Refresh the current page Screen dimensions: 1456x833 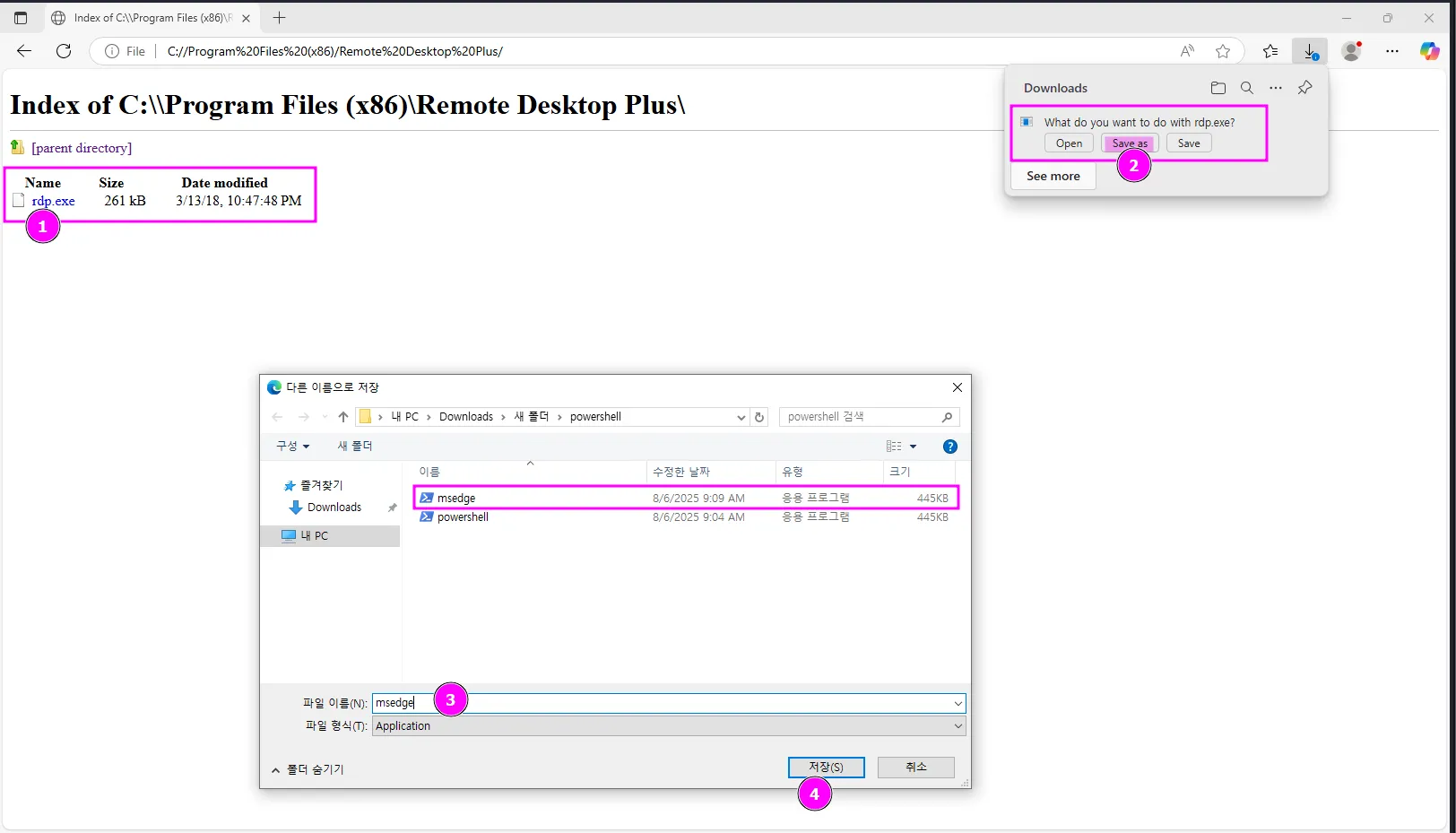point(64,51)
